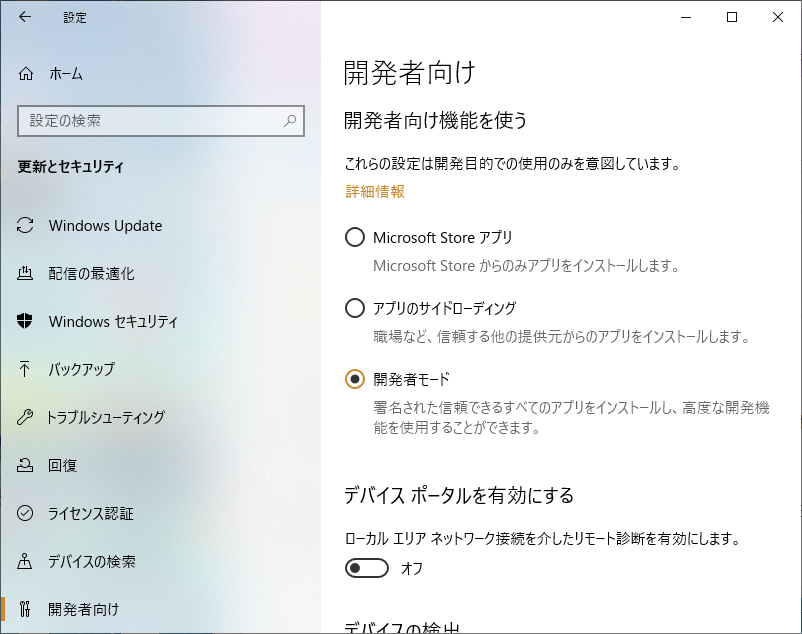Open the 詳細情報 link
Image resolution: width=802 pixels, height=634 pixels.
coord(375,192)
